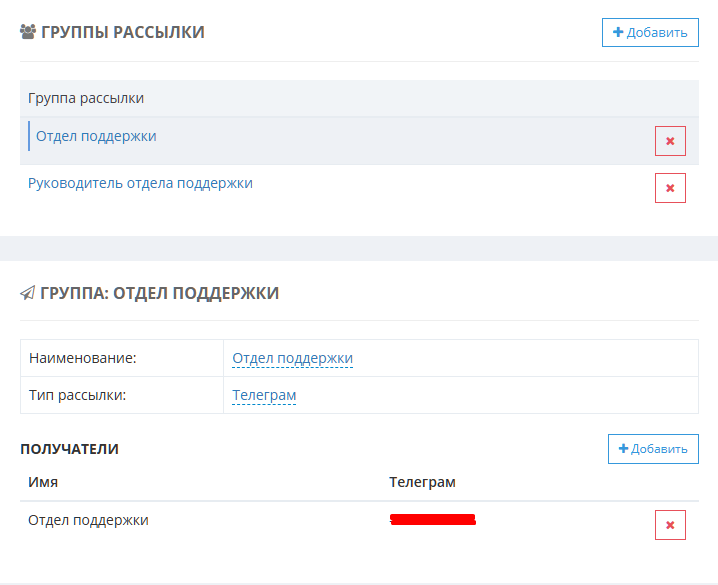
Task: Click the Группы рассылки heading text
Action: tap(122, 32)
